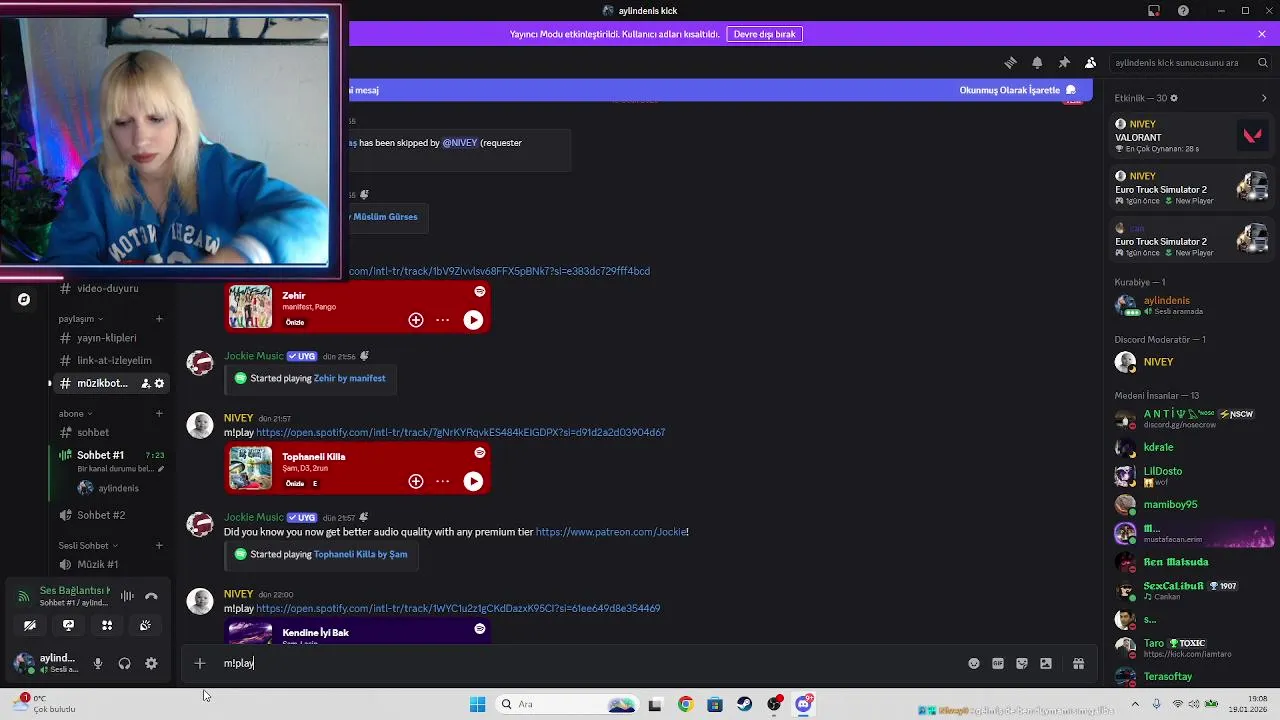This screenshot has width=1280, height=720.
Task: Open NIVEY in Discord Moderatör list
Action: coord(1191,362)
